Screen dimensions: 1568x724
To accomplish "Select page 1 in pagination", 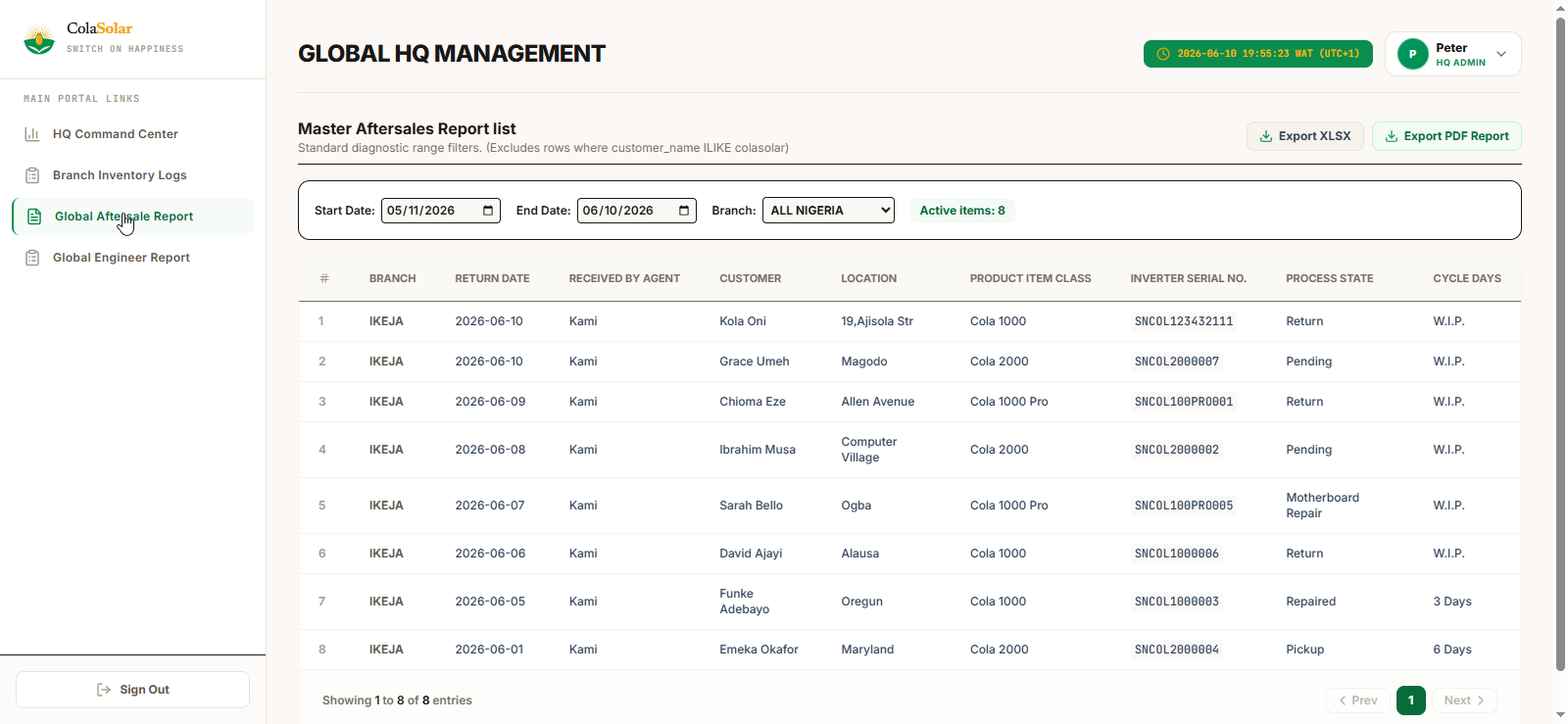I will tap(1411, 700).
